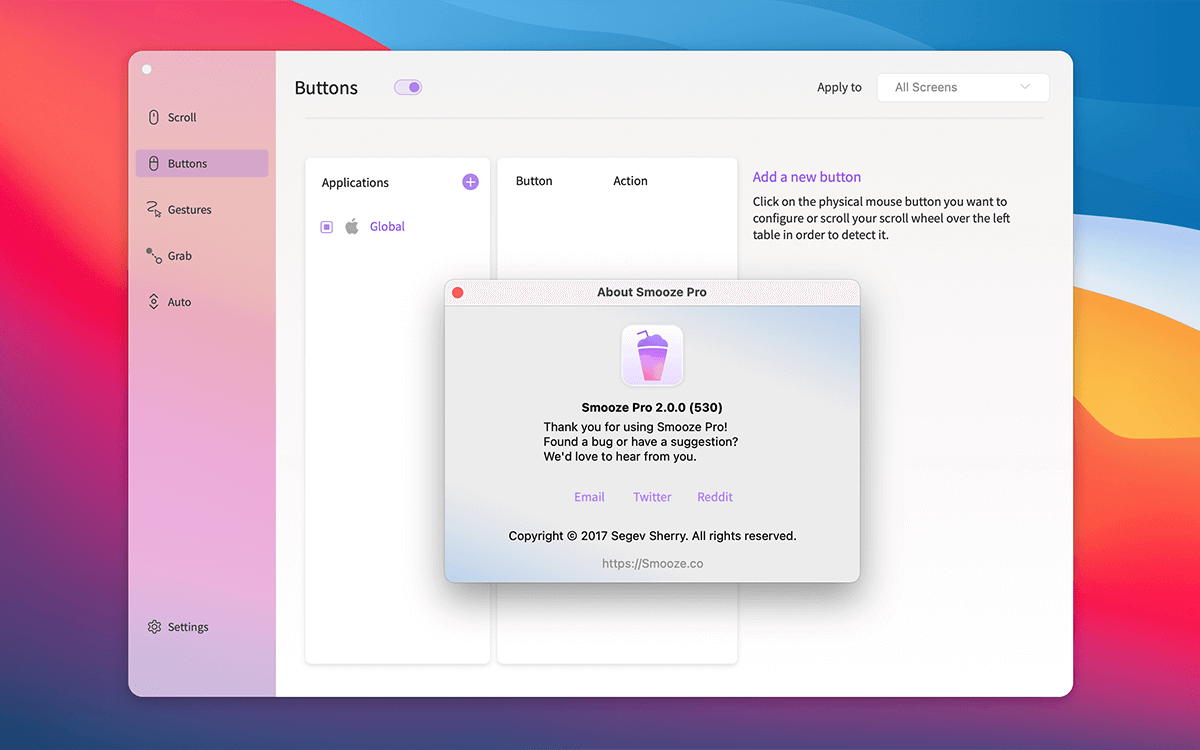The height and width of the screenshot is (750, 1200).
Task: Click the Email link in About window
Action: pyautogui.click(x=589, y=497)
